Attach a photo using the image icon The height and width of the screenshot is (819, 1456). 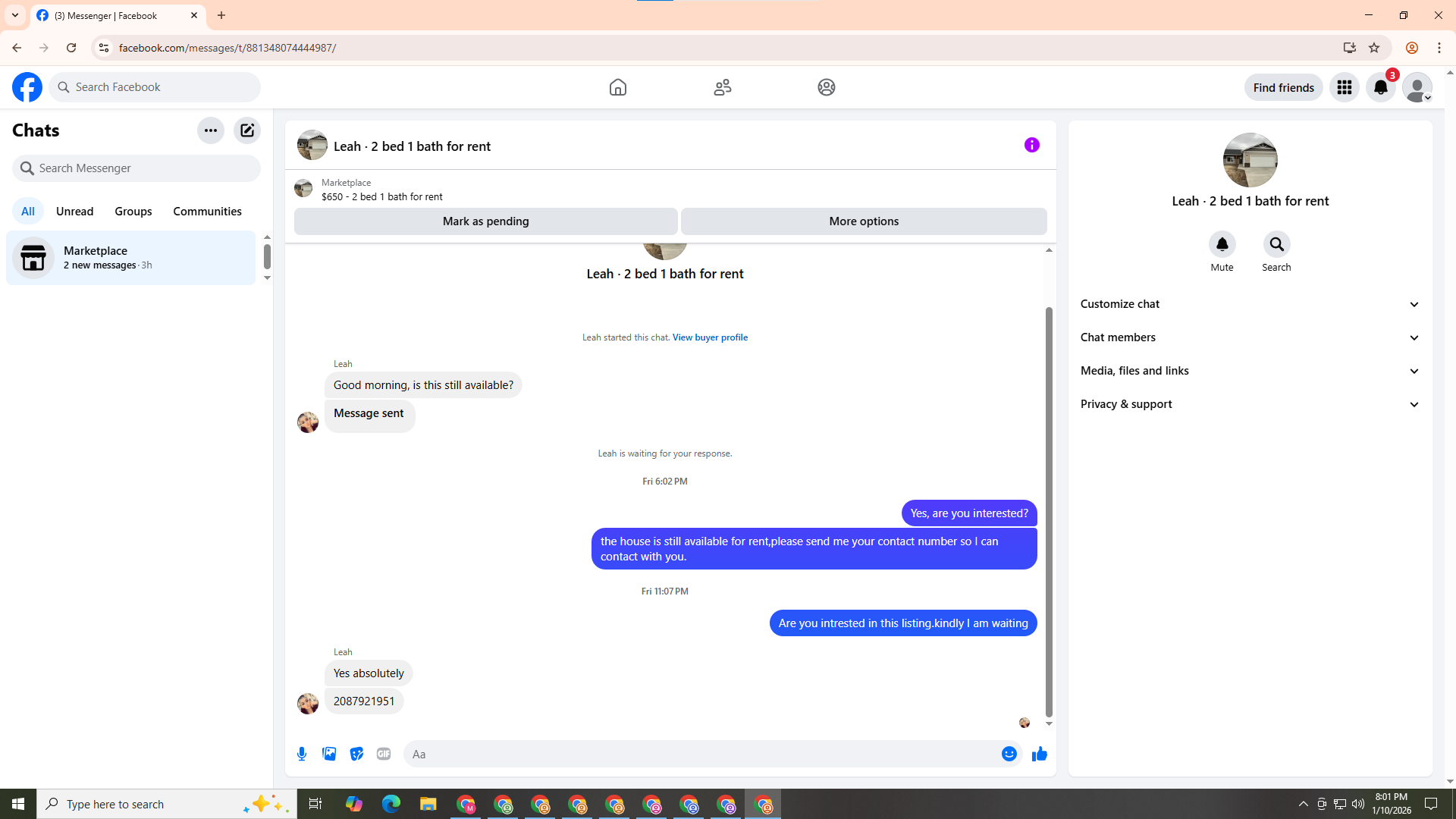329,754
